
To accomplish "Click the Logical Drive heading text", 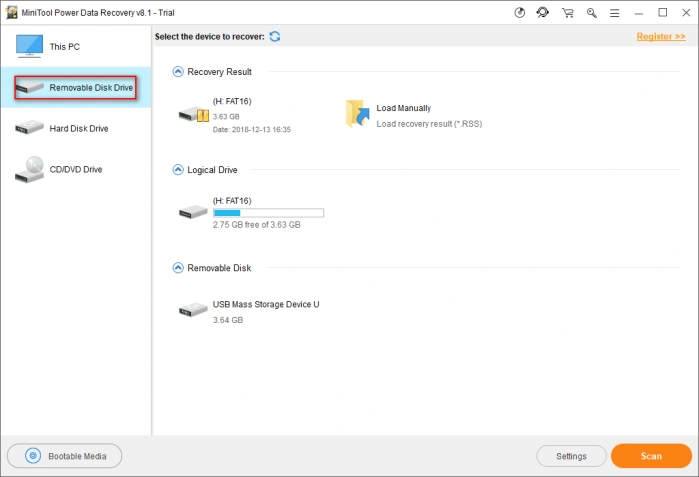I will point(212,170).
